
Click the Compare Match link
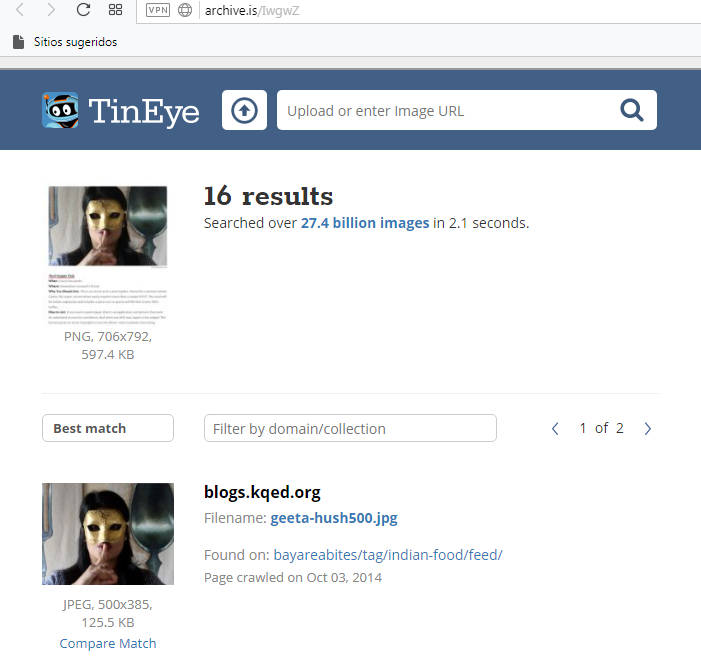[108, 643]
